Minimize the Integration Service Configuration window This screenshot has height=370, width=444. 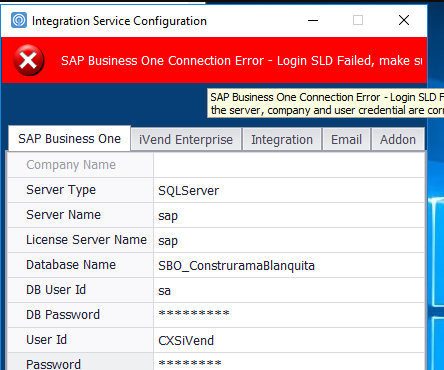point(313,20)
